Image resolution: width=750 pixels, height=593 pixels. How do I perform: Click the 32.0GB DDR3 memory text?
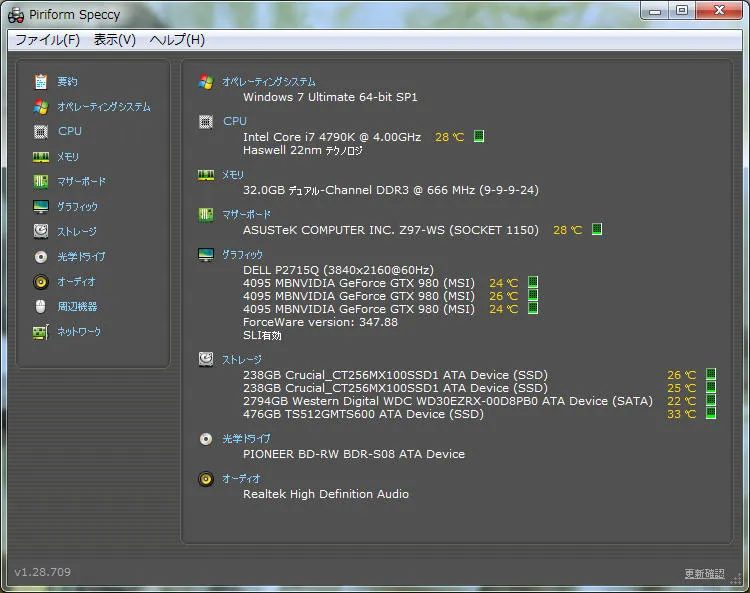point(391,190)
